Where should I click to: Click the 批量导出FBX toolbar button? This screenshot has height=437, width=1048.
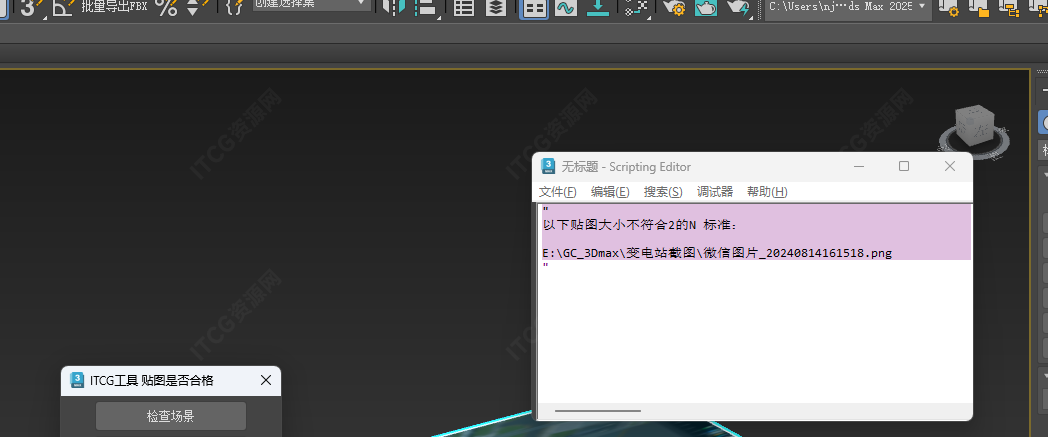pos(114,8)
